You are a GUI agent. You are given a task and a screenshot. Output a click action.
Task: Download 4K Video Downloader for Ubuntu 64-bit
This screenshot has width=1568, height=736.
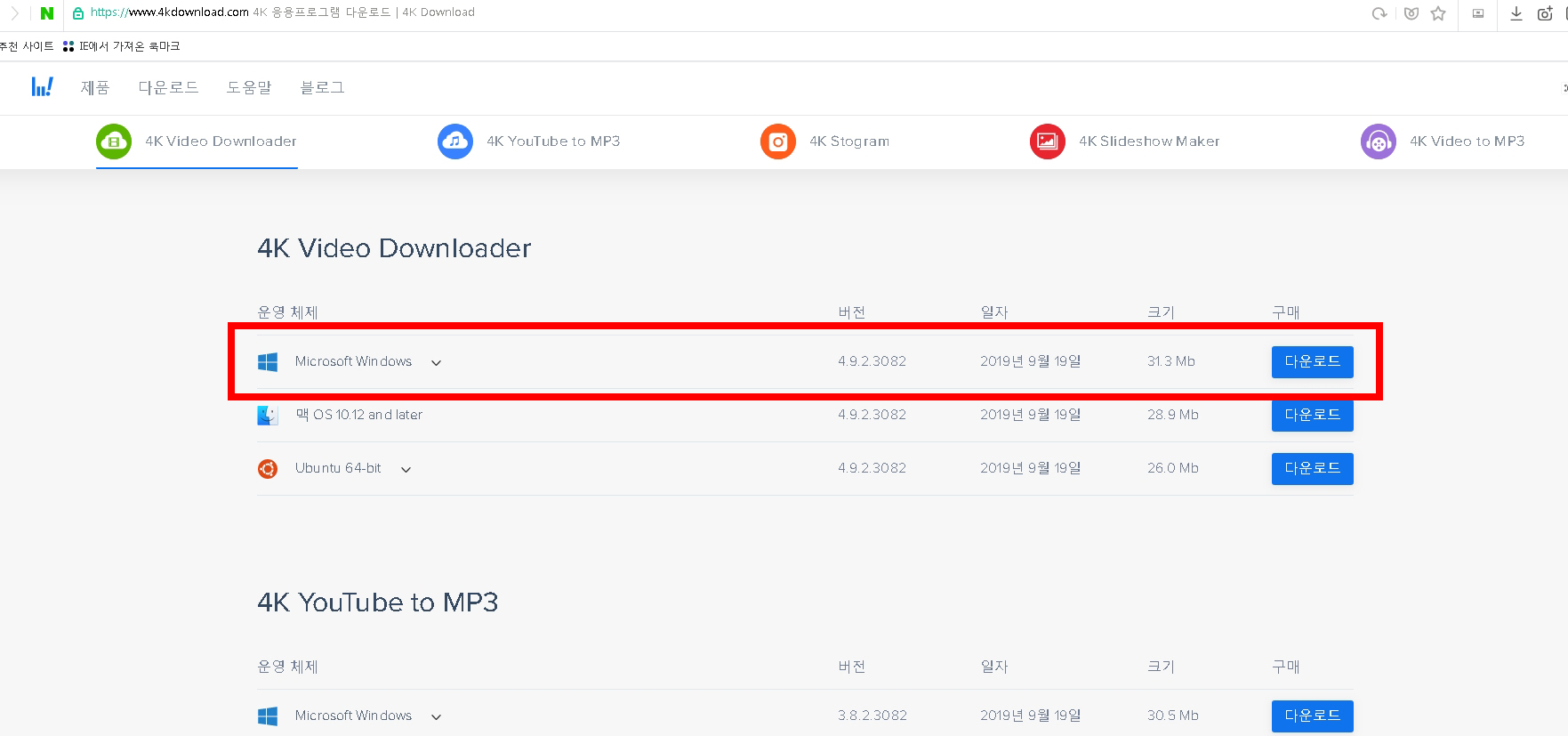point(1313,469)
